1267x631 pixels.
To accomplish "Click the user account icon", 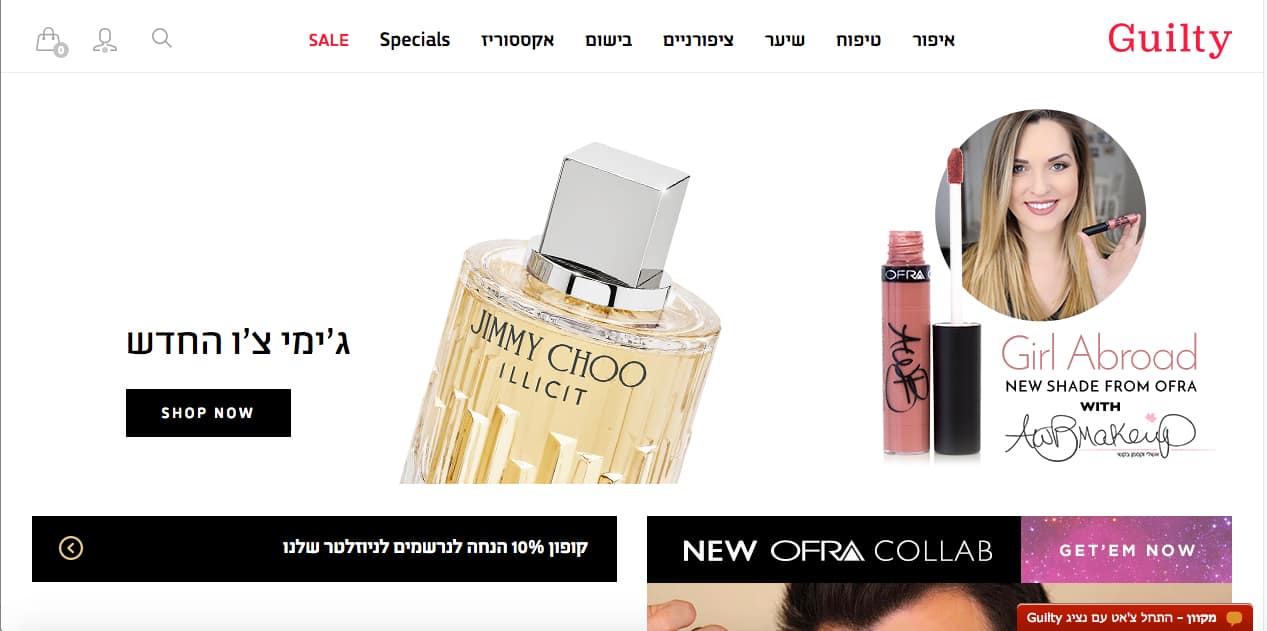I will [104, 41].
